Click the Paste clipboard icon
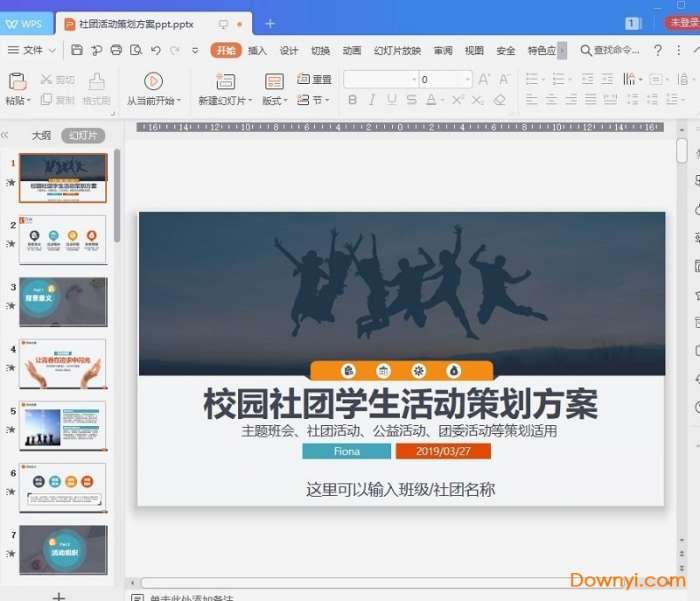Image resolution: width=700 pixels, height=601 pixels. click(x=17, y=81)
